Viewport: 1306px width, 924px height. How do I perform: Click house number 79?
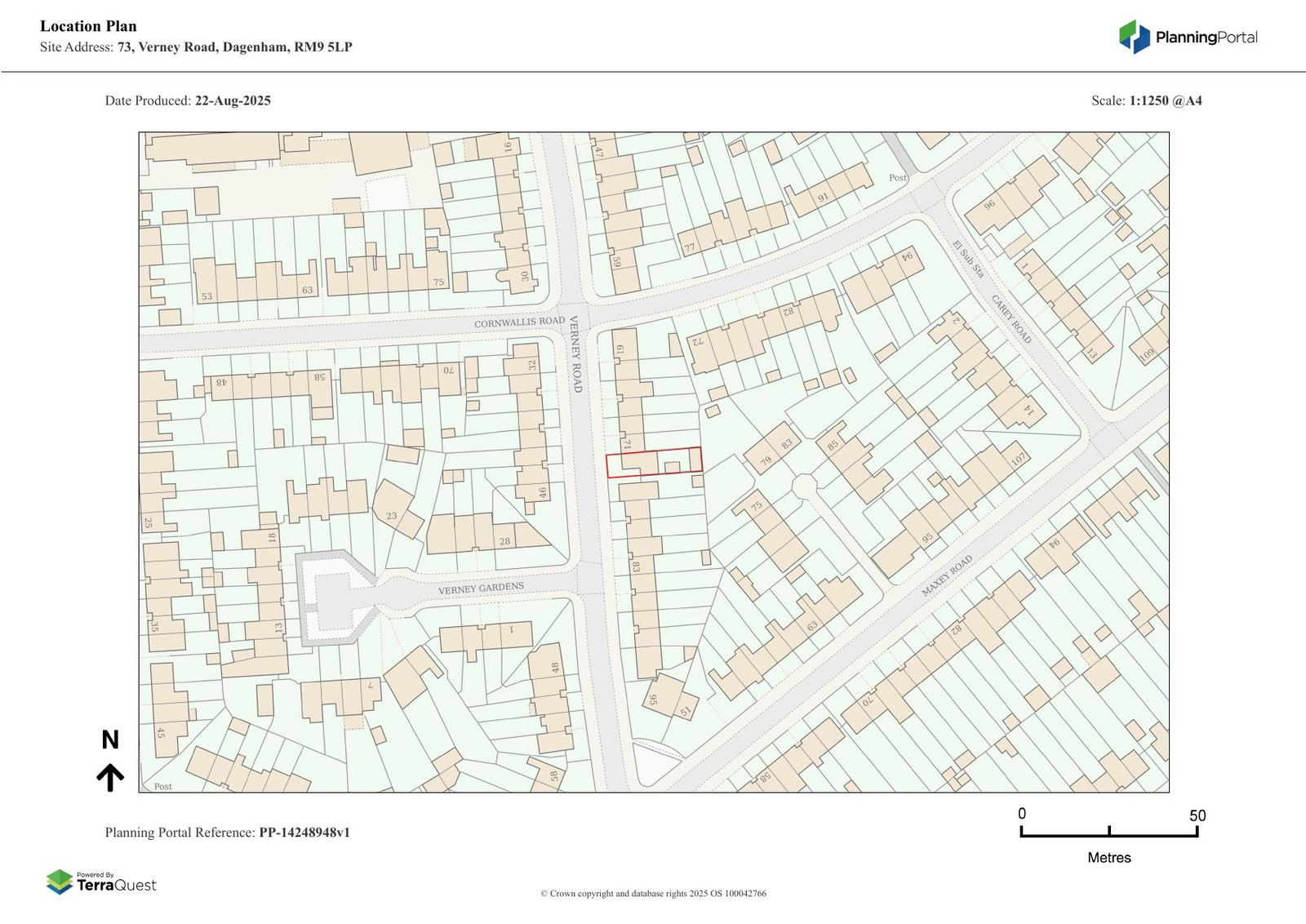click(766, 462)
